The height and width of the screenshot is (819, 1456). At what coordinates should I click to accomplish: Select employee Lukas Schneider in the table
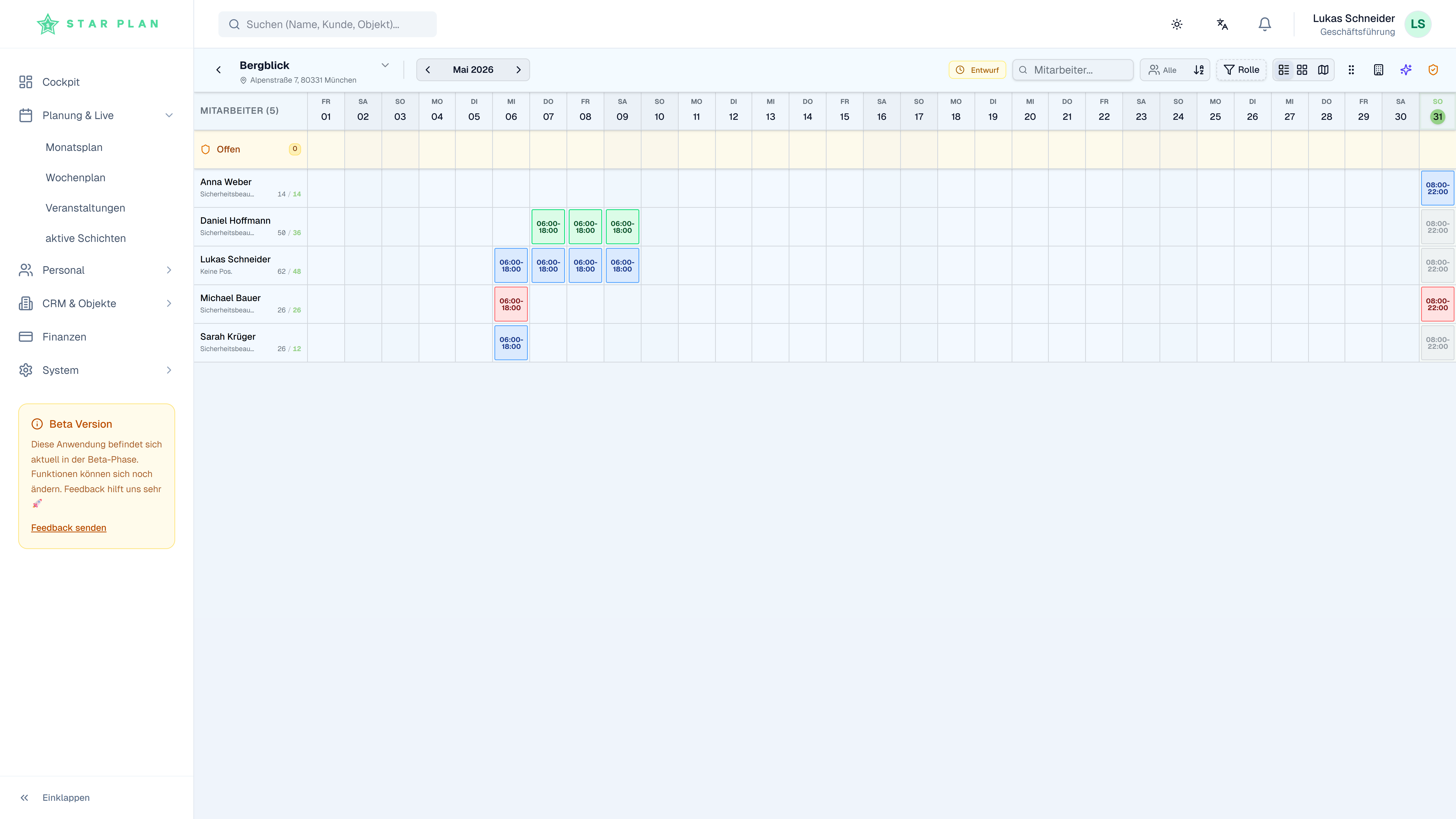click(x=235, y=259)
